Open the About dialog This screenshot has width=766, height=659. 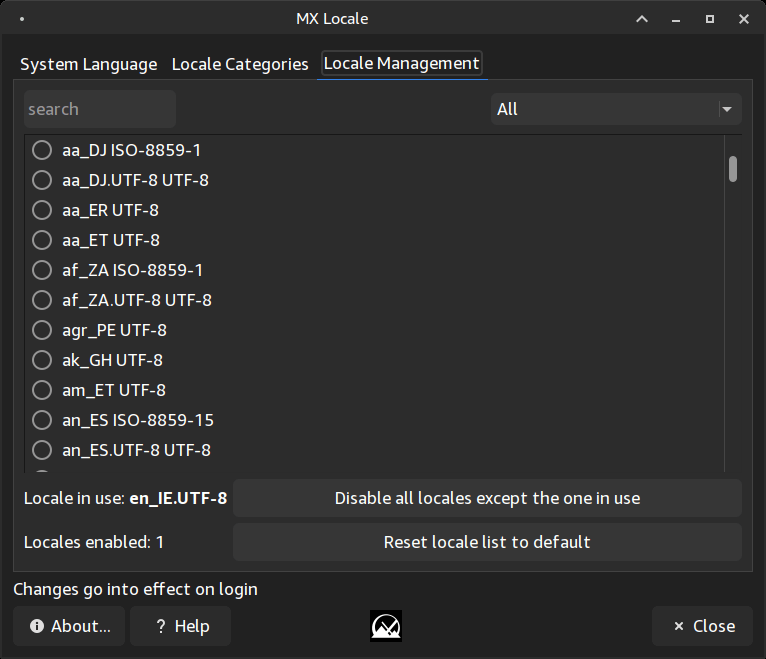69,626
